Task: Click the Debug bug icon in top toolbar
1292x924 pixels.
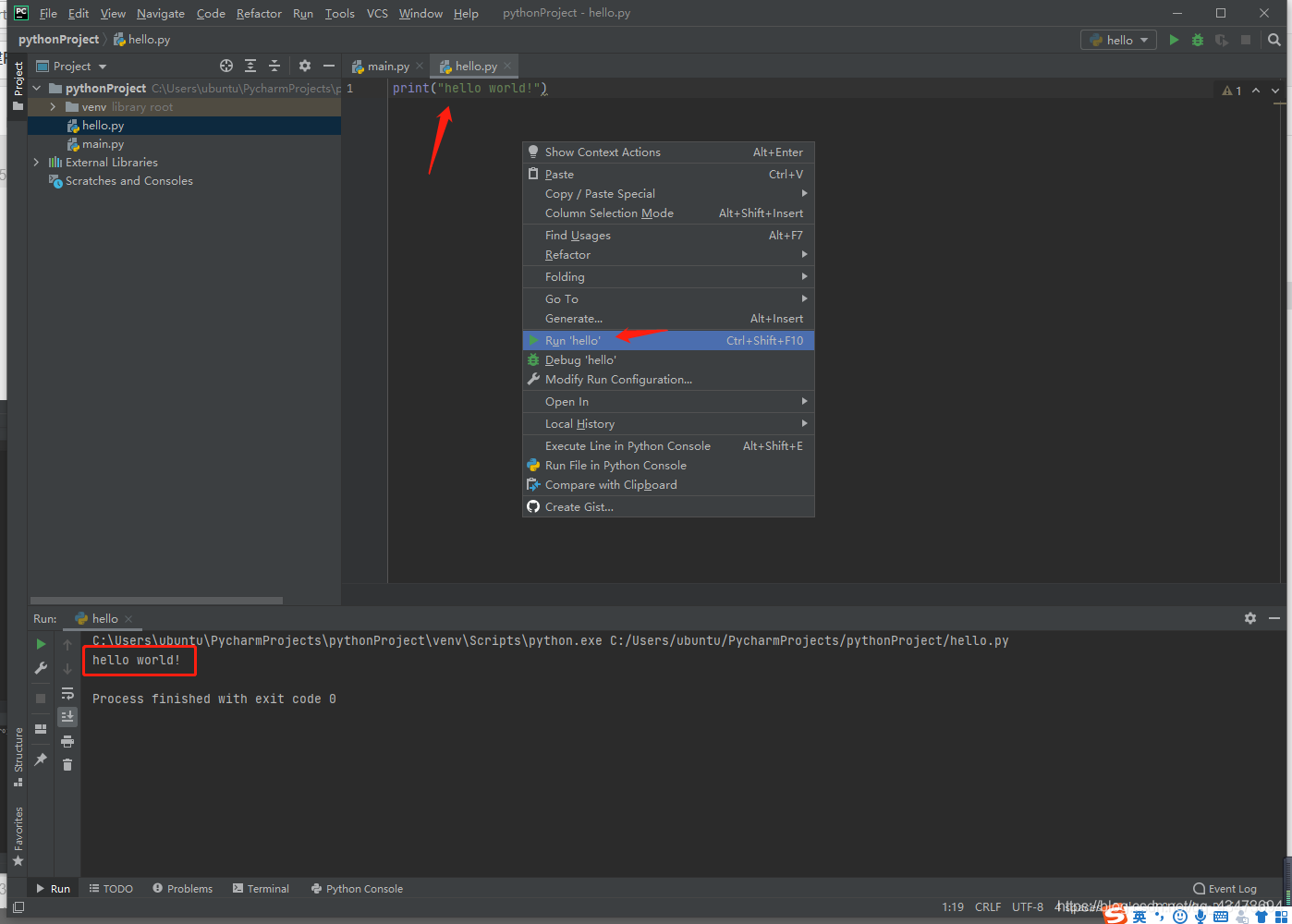Action: coord(1198,40)
